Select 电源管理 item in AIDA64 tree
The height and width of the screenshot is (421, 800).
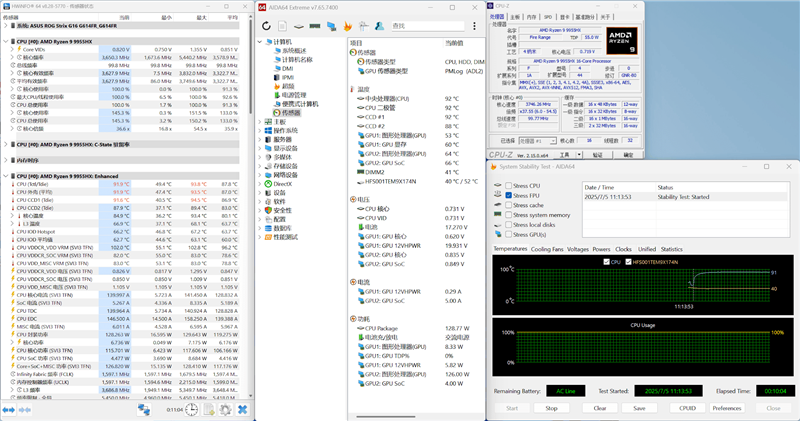pyautogui.click(x=290, y=95)
